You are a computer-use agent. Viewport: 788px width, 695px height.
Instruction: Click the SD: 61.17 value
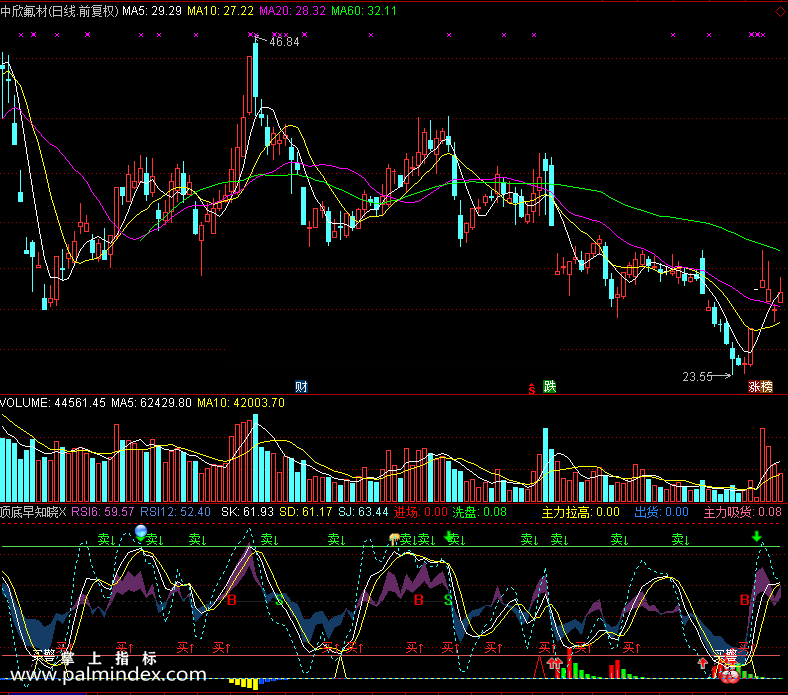coord(306,512)
